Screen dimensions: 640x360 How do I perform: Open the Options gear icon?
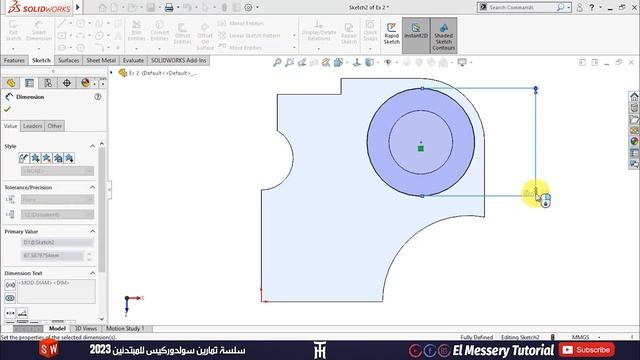(x=248, y=7)
